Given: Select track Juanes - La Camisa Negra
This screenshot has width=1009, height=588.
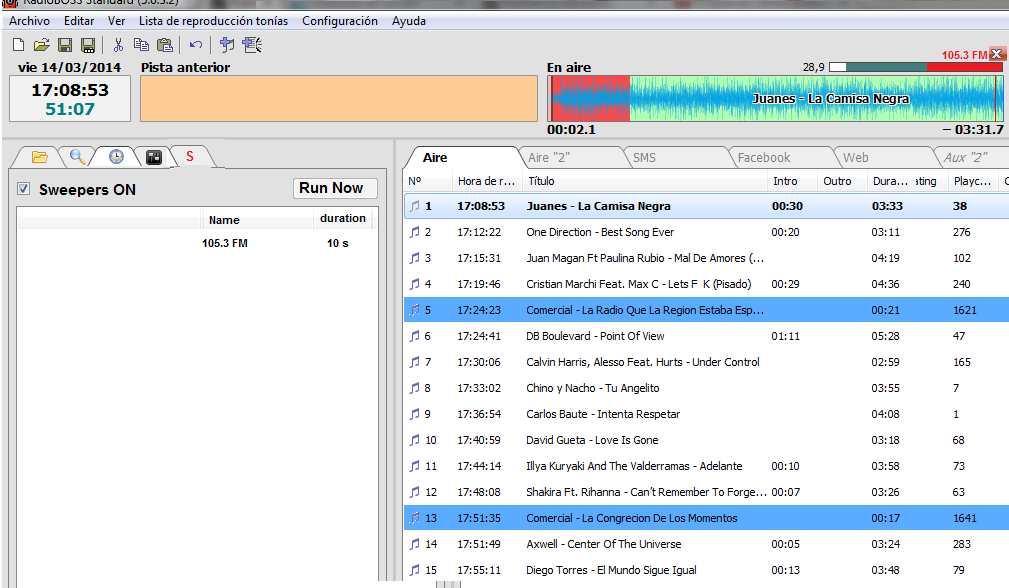Looking at the screenshot, I should (x=706, y=206).
